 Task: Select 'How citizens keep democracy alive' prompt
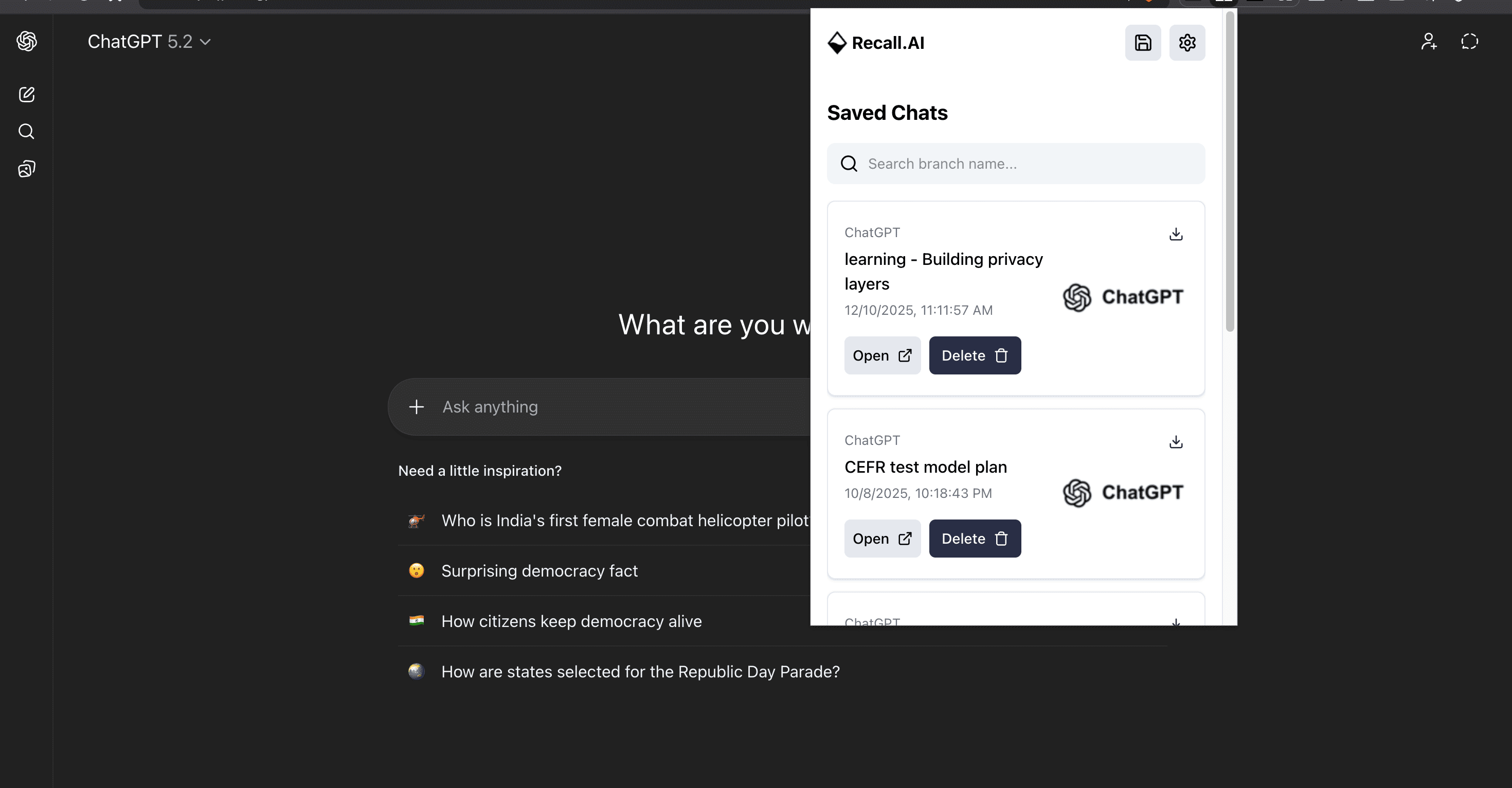[x=570, y=621]
